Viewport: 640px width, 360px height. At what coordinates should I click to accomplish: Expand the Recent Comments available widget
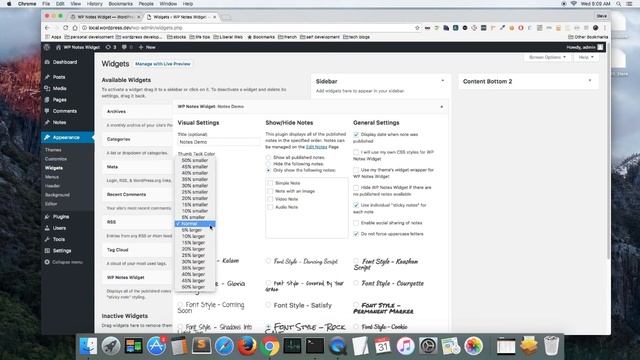[137, 195]
